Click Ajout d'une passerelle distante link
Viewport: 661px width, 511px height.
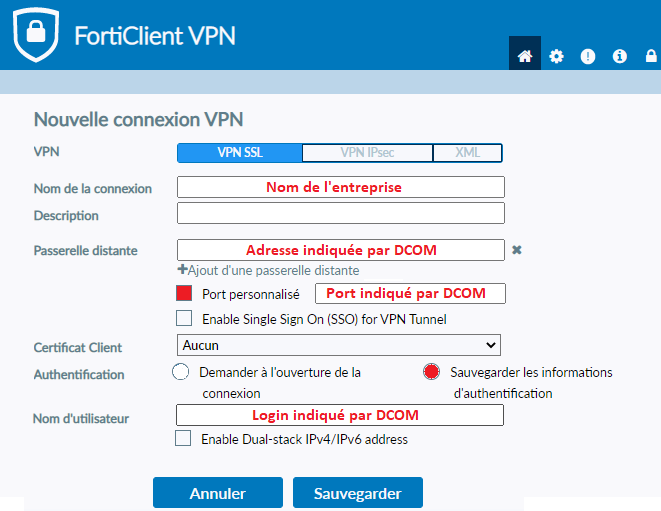point(273,270)
